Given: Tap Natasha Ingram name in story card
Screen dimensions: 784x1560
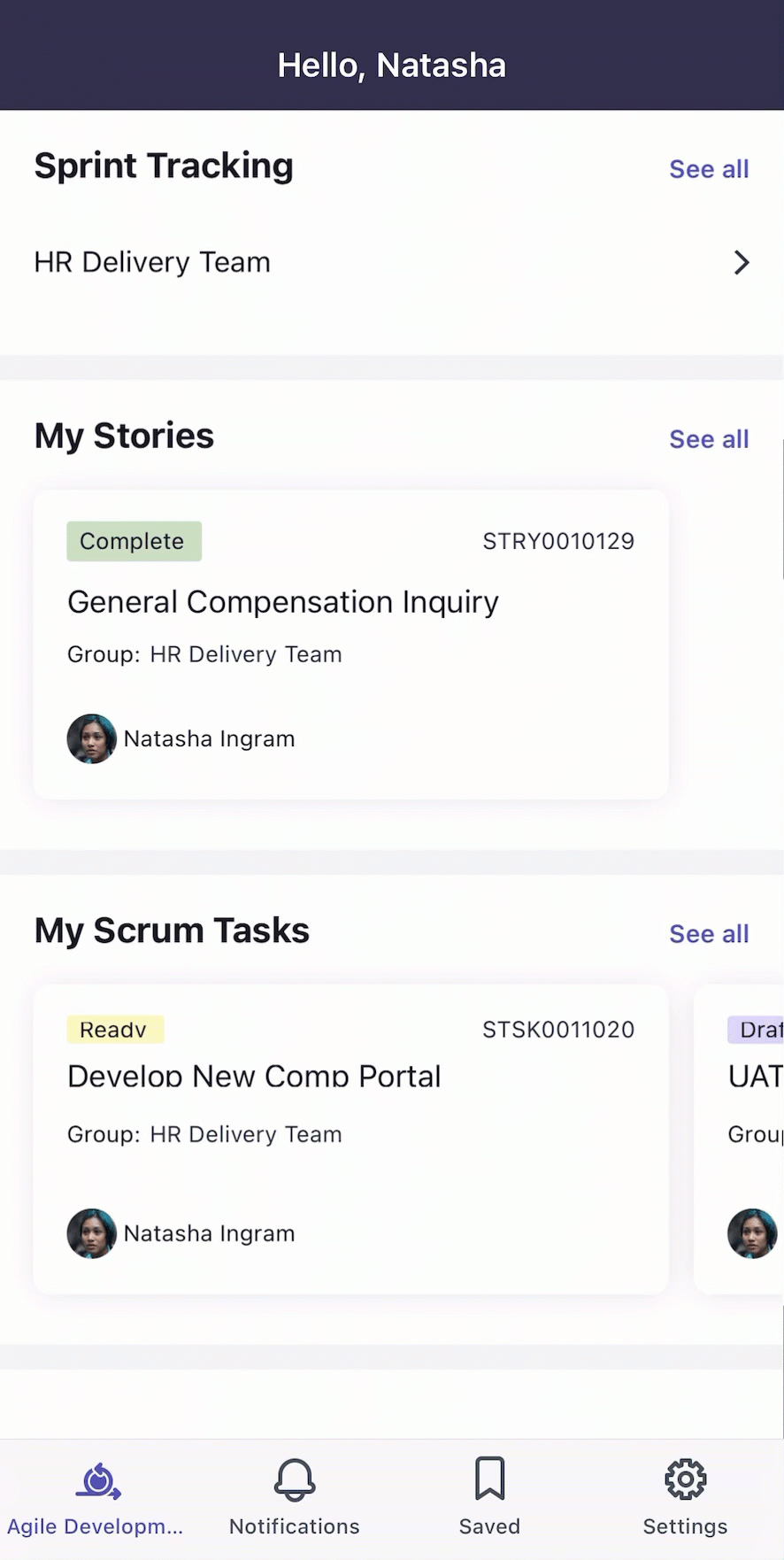Looking at the screenshot, I should (x=209, y=739).
